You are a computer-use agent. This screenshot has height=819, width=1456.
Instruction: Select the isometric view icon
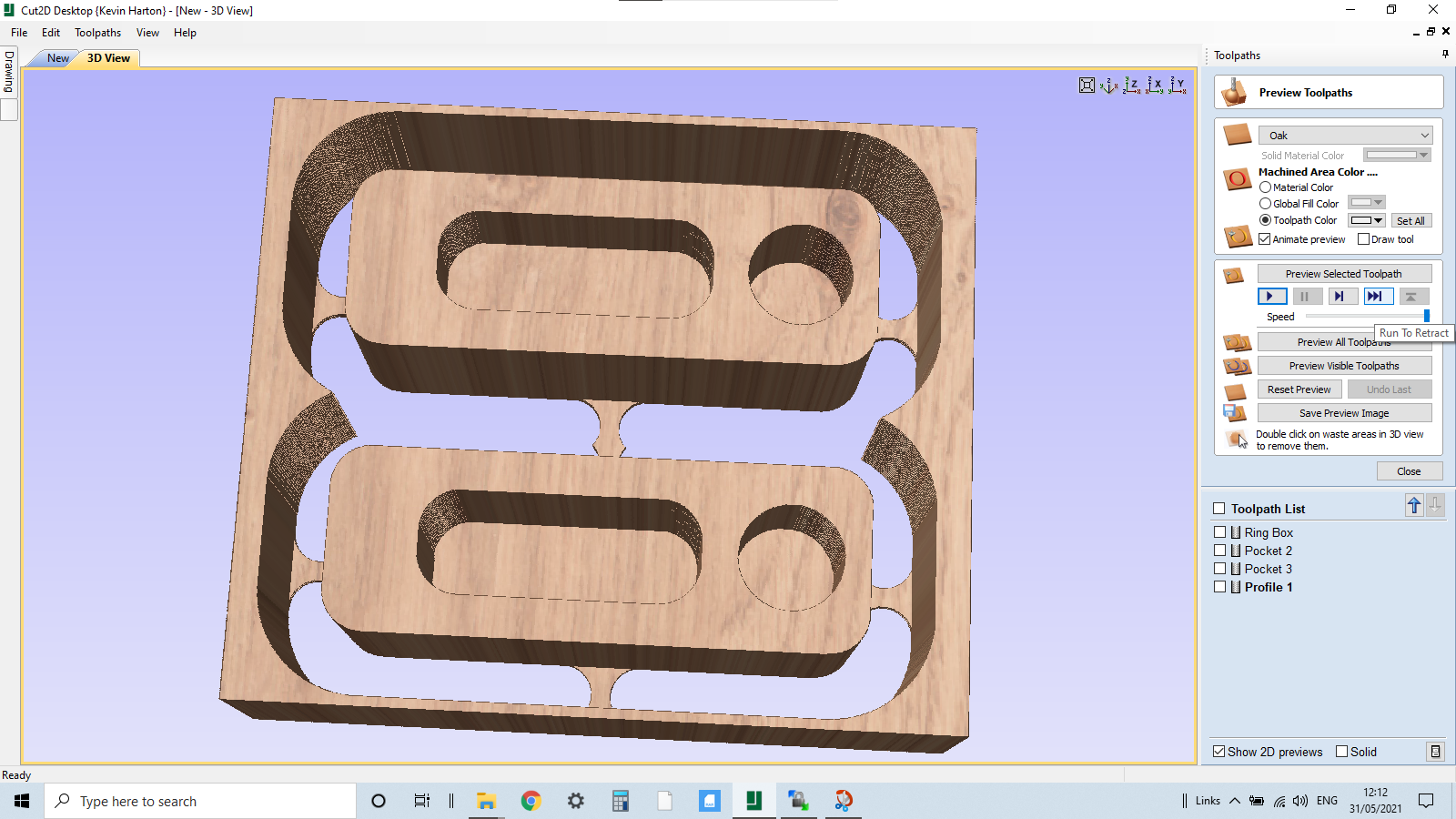(1108, 85)
